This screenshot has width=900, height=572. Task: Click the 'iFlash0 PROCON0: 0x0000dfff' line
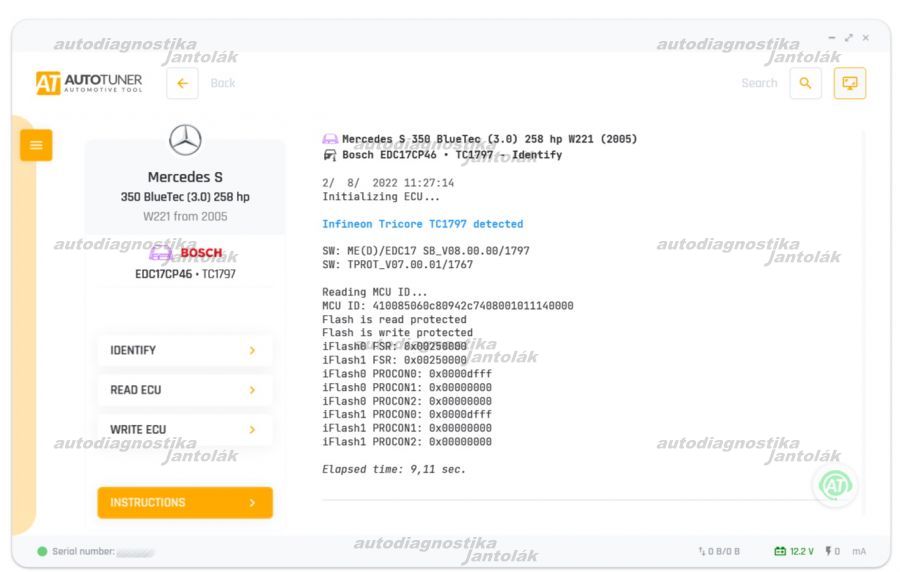point(407,373)
